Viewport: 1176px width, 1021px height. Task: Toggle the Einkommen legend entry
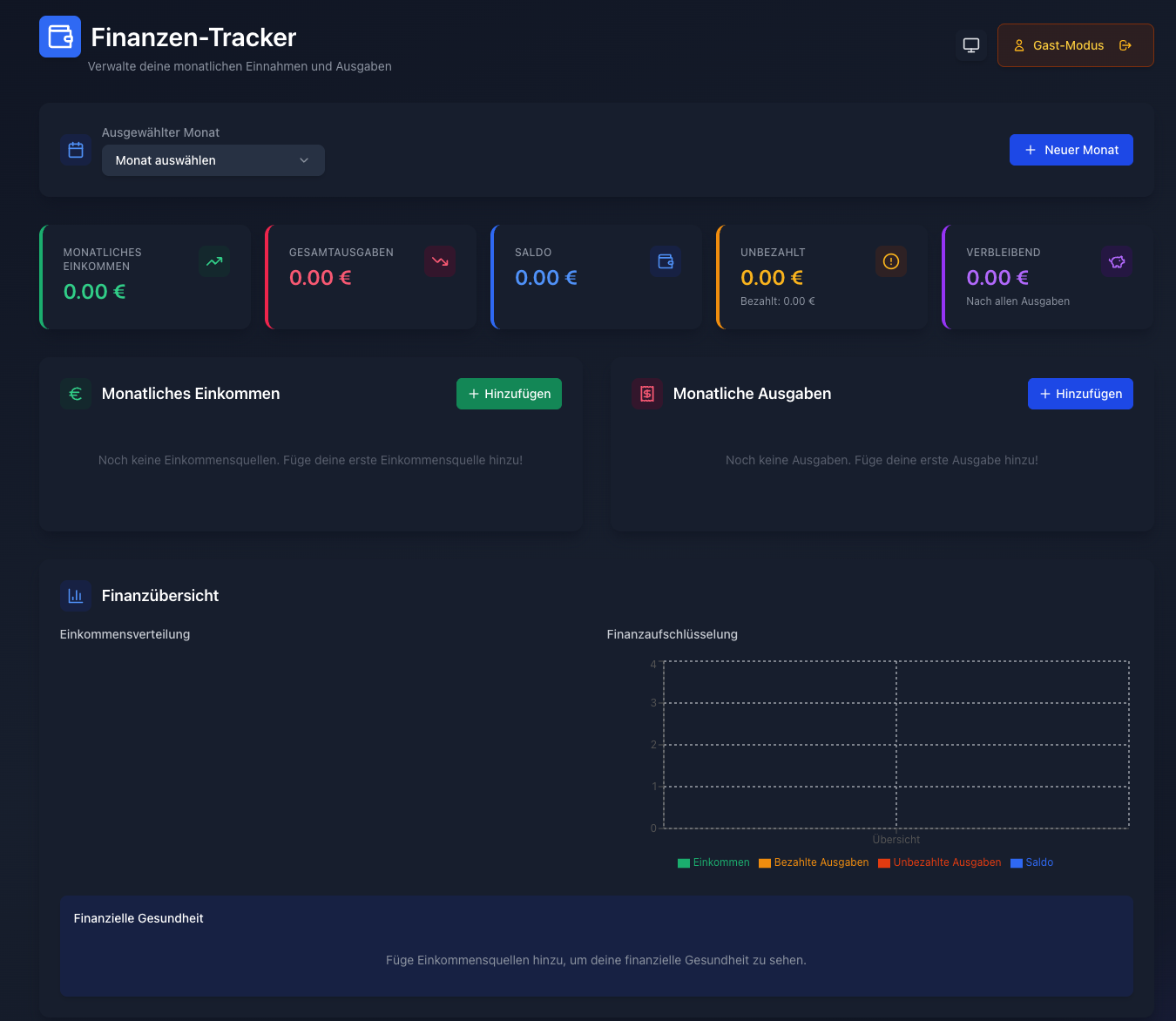tap(713, 862)
